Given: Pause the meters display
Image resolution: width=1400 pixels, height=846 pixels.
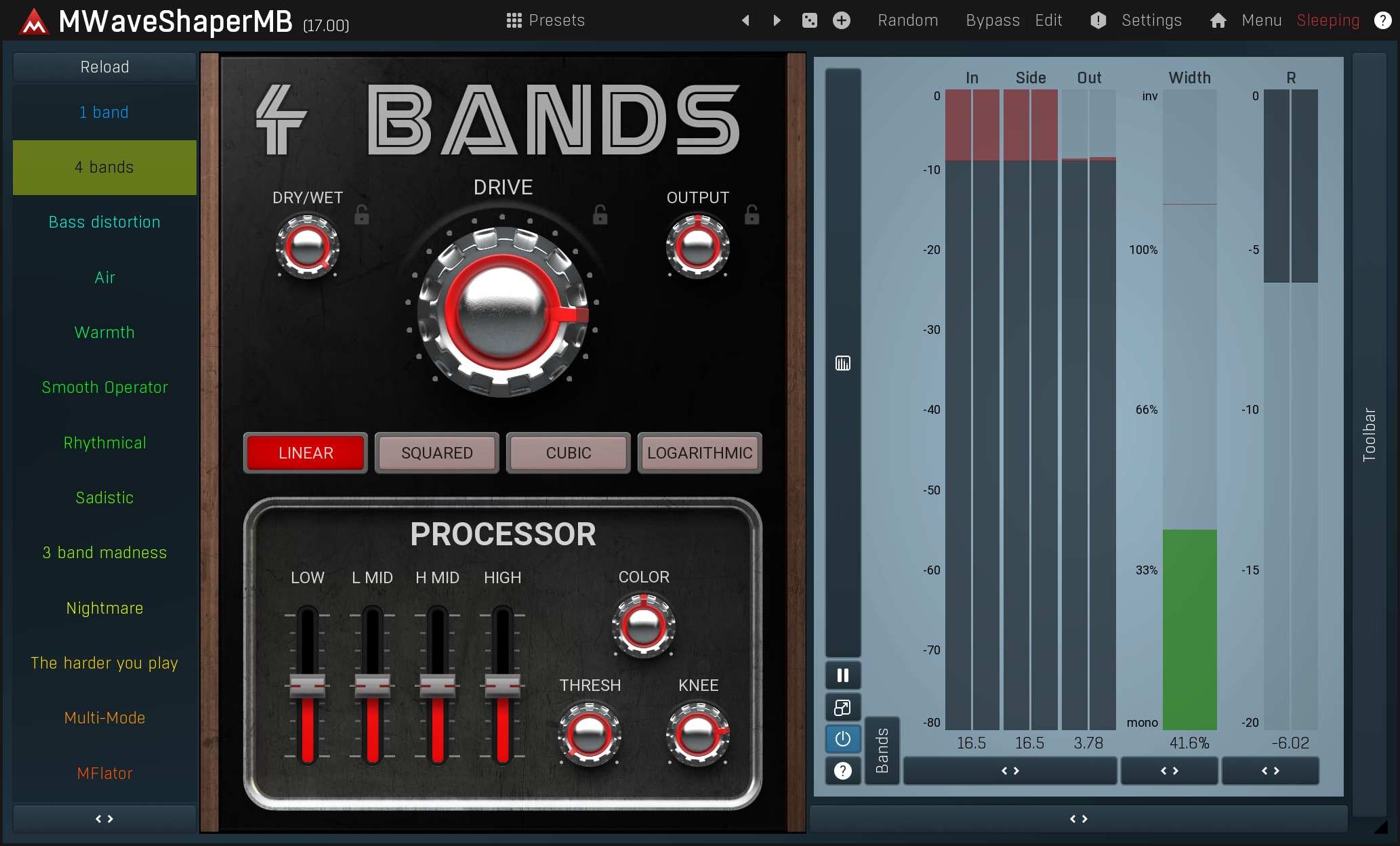Looking at the screenshot, I should click(842, 675).
